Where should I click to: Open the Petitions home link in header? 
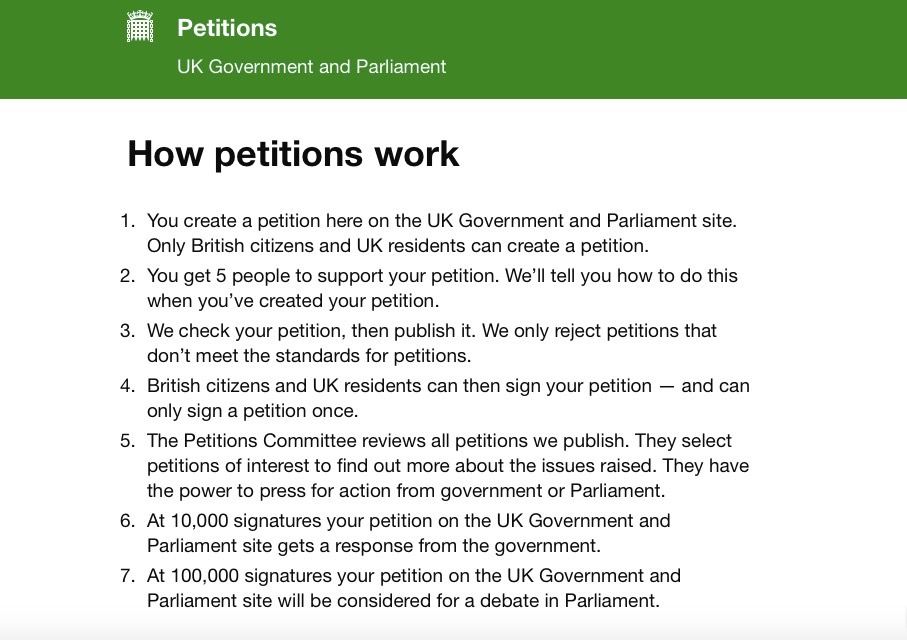point(227,28)
